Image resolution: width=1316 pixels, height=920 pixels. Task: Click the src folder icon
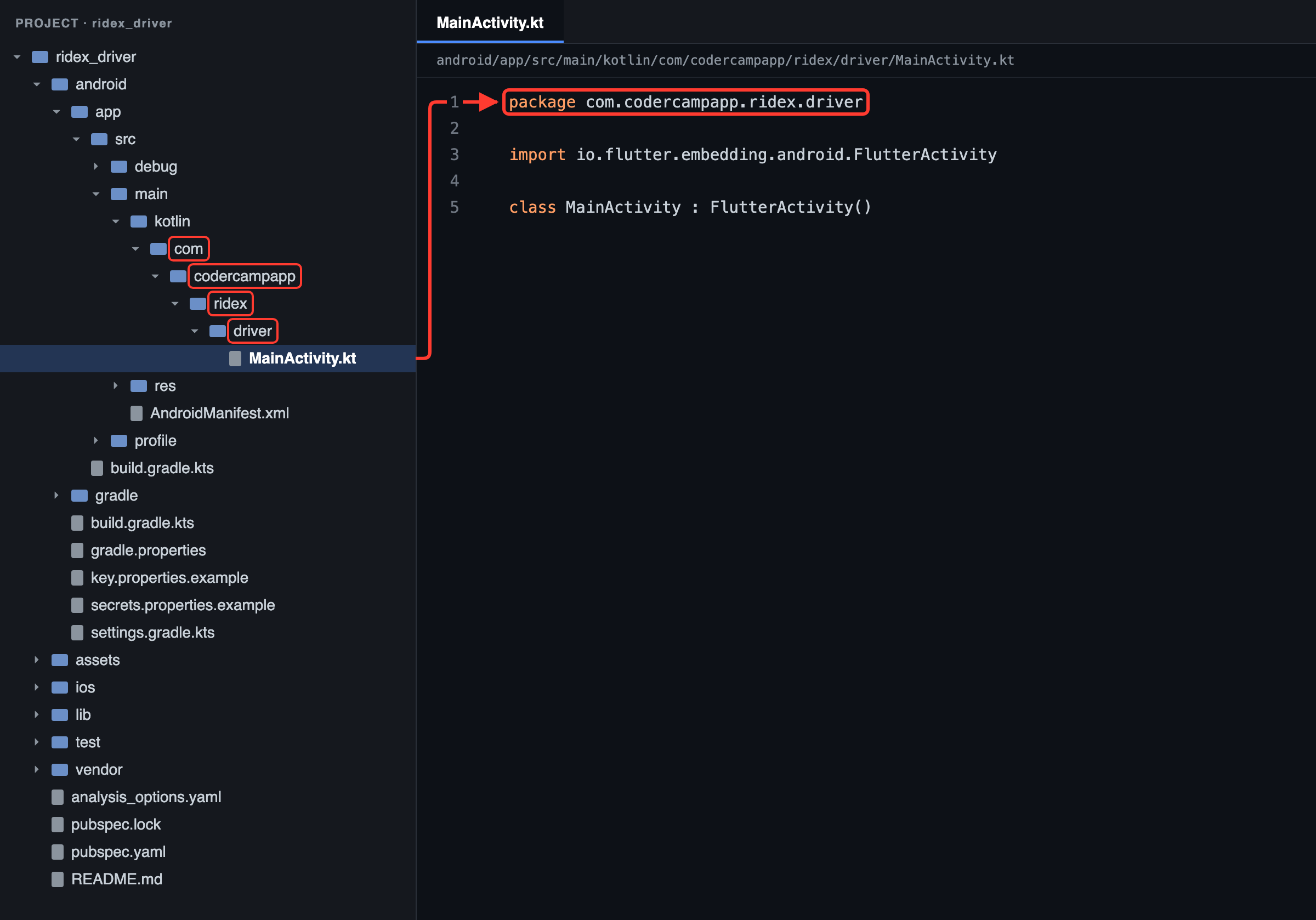[99, 139]
